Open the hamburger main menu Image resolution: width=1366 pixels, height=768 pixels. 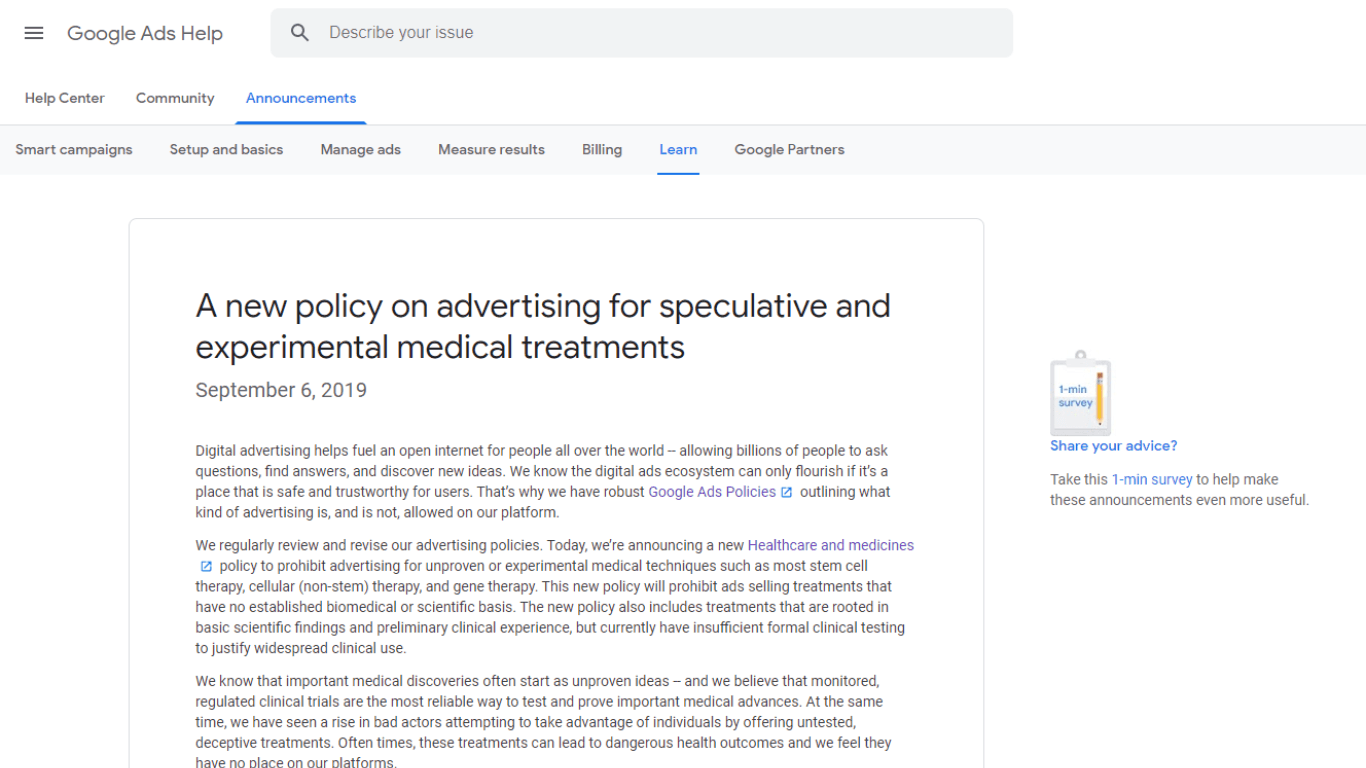tap(34, 33)
